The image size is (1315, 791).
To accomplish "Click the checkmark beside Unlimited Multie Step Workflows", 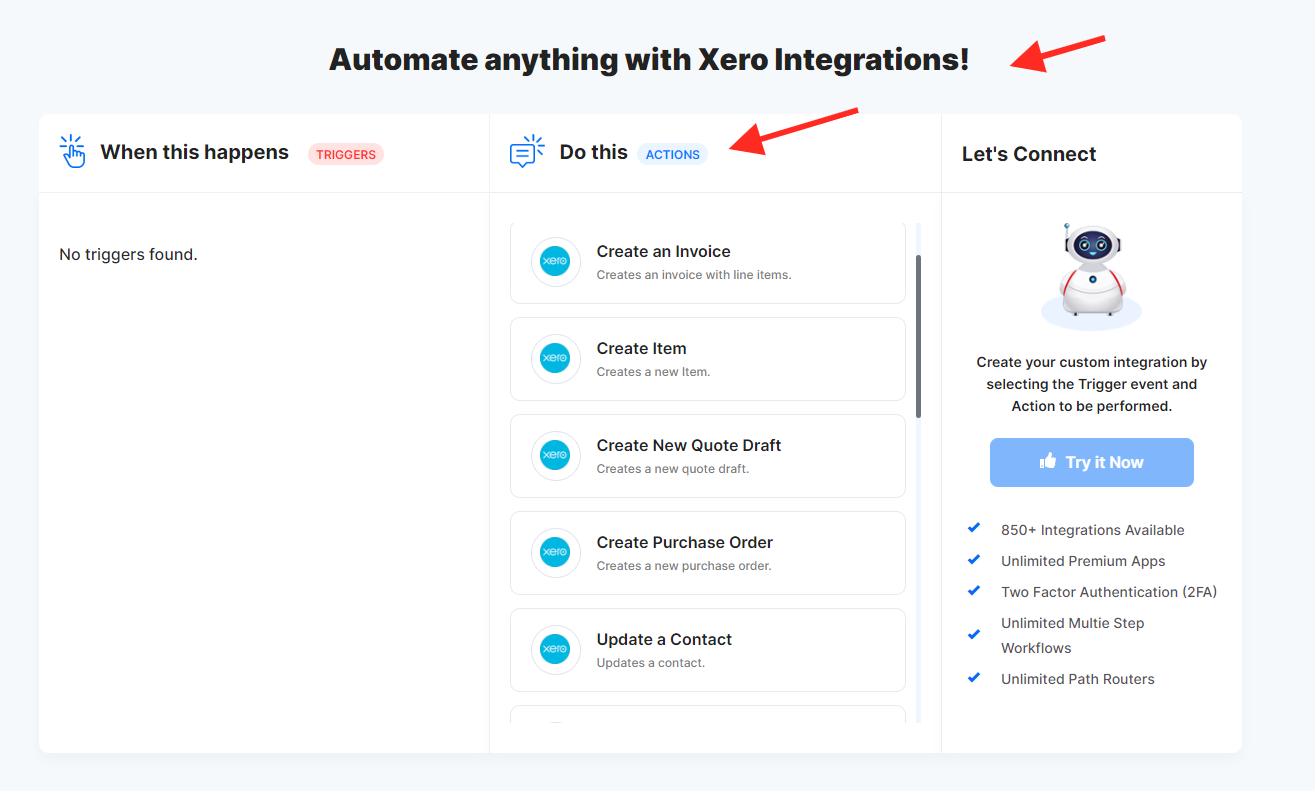I will point(974,634).
